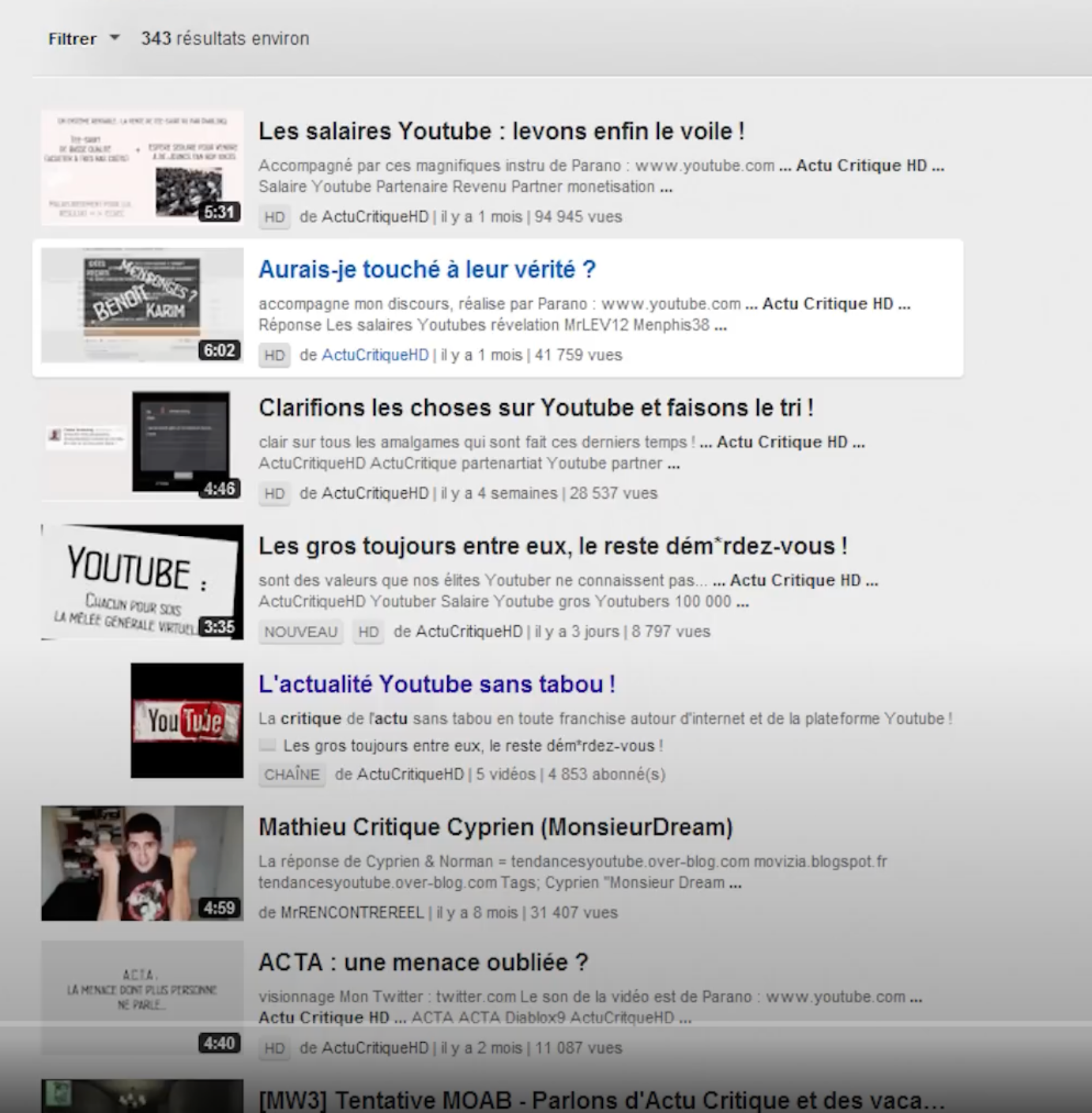Open "ACTA : une menace oubliée ?" title
Viewport: 1092px width, 1113px height.
(424, 963)
